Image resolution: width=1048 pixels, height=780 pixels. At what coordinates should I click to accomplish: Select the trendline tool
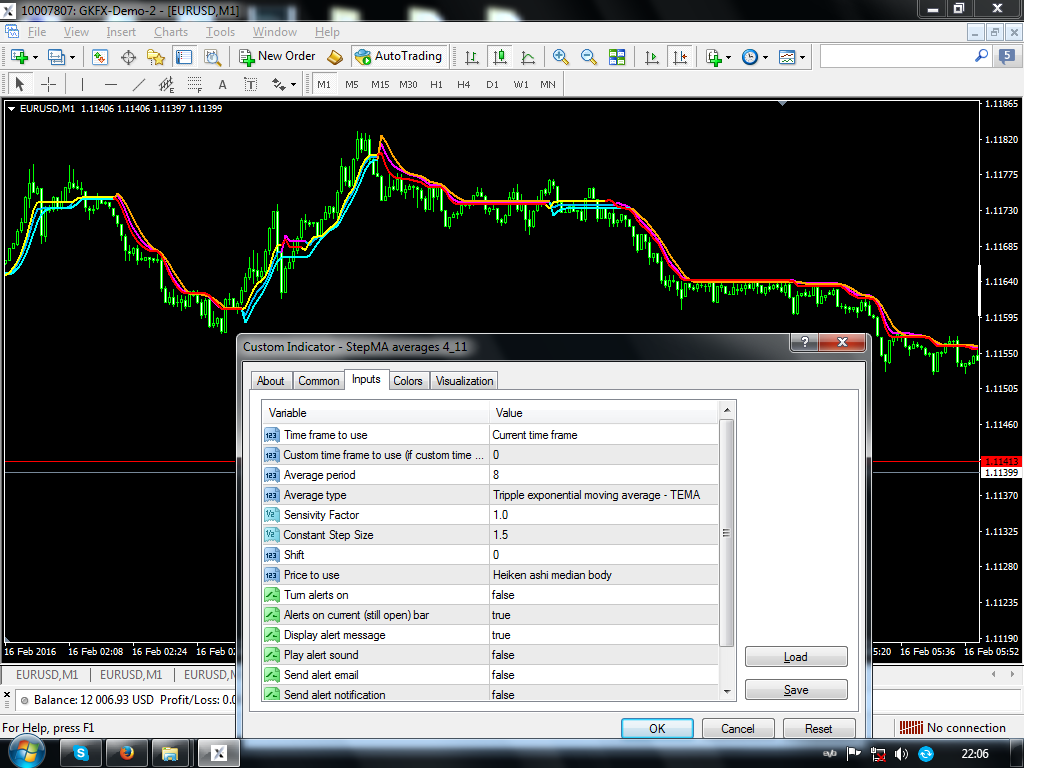(x=138, y=84)
